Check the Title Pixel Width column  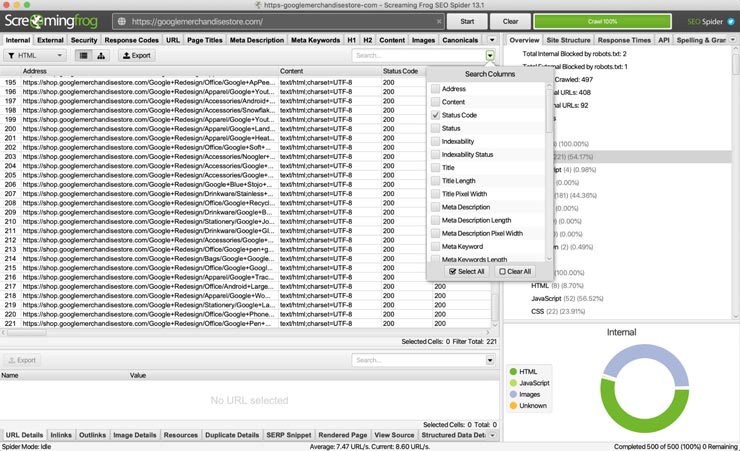point(435,194)
